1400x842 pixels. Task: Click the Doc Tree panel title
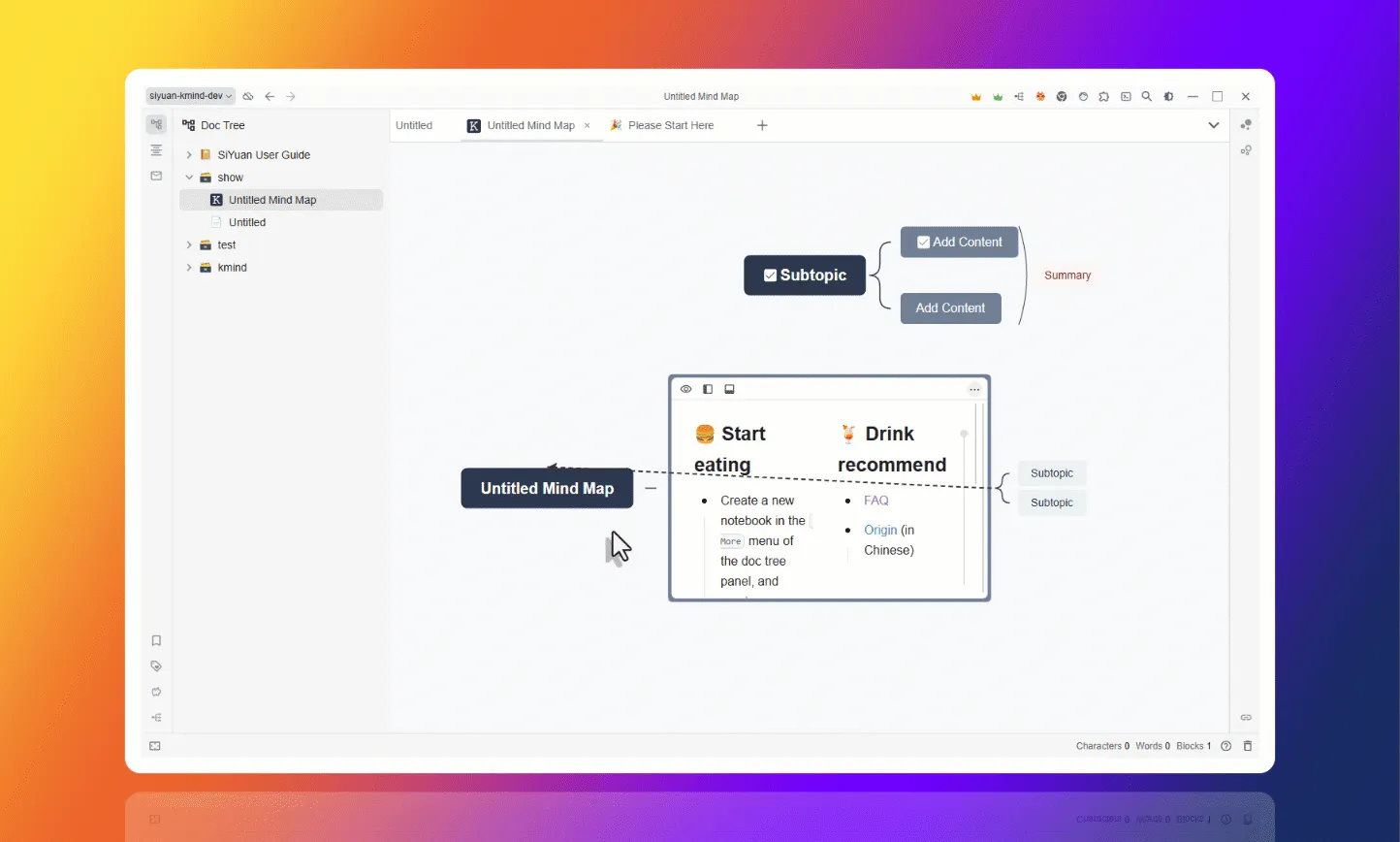click(x=223, y=125)
